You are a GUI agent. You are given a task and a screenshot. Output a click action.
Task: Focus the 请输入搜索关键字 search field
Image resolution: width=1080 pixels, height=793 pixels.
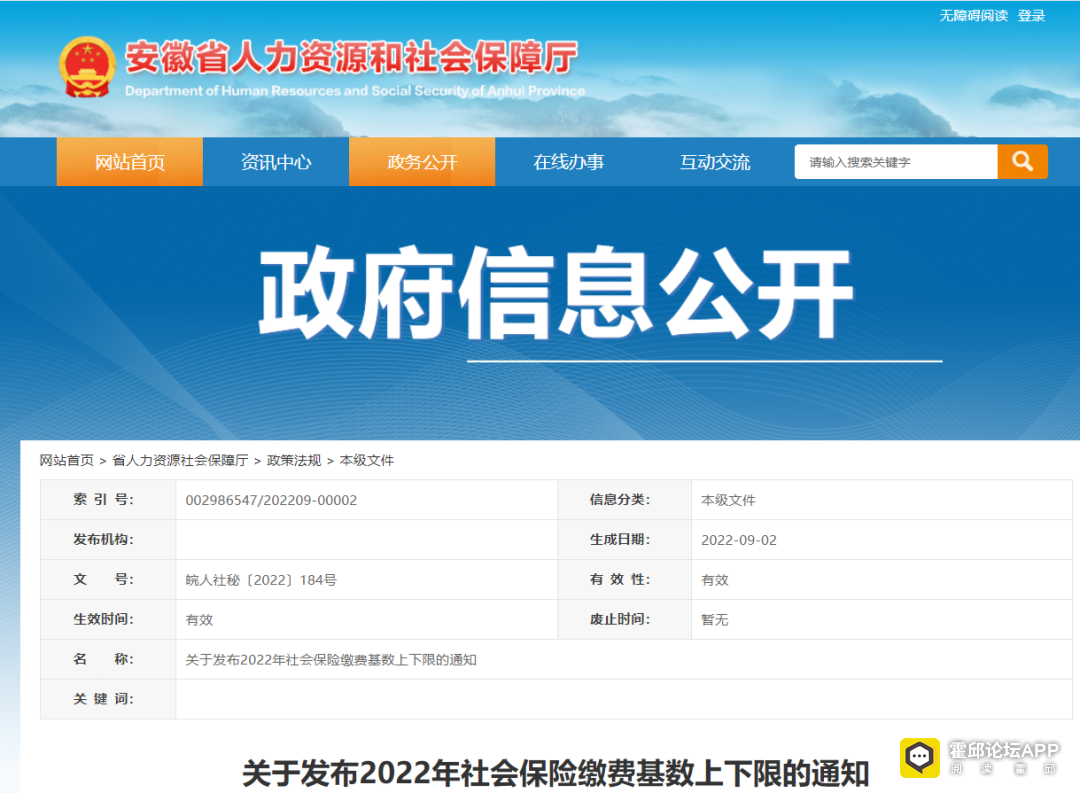896,162
